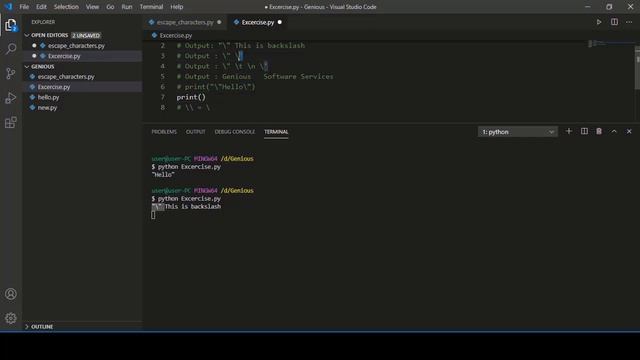The width and height of the screenshot is (640, 360).
Task: Open the Extensions view
Action: [11, 122]
